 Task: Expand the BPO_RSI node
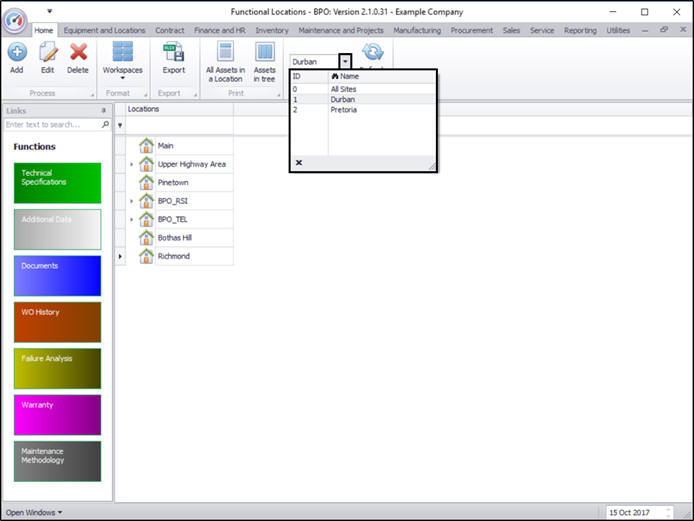pos(131,201)
